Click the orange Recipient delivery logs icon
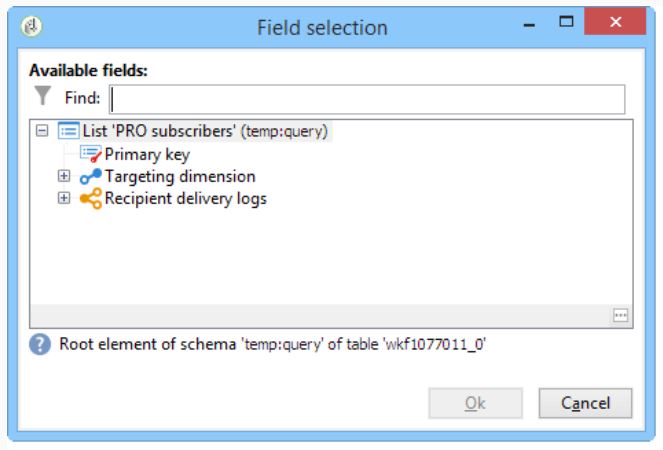The image size is (663, 450). coord(90,198)
